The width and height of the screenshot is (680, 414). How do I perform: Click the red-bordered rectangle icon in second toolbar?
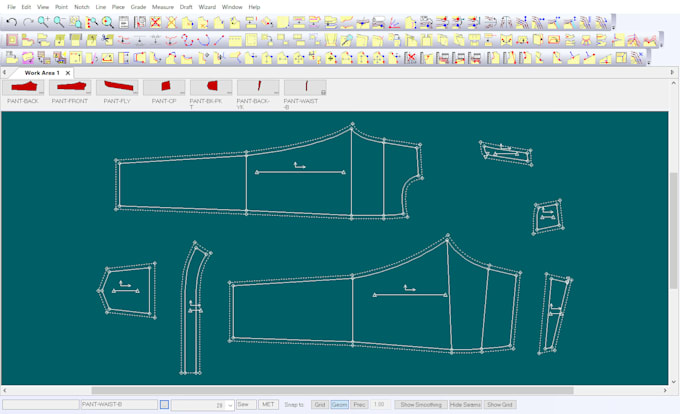[554, 40]
